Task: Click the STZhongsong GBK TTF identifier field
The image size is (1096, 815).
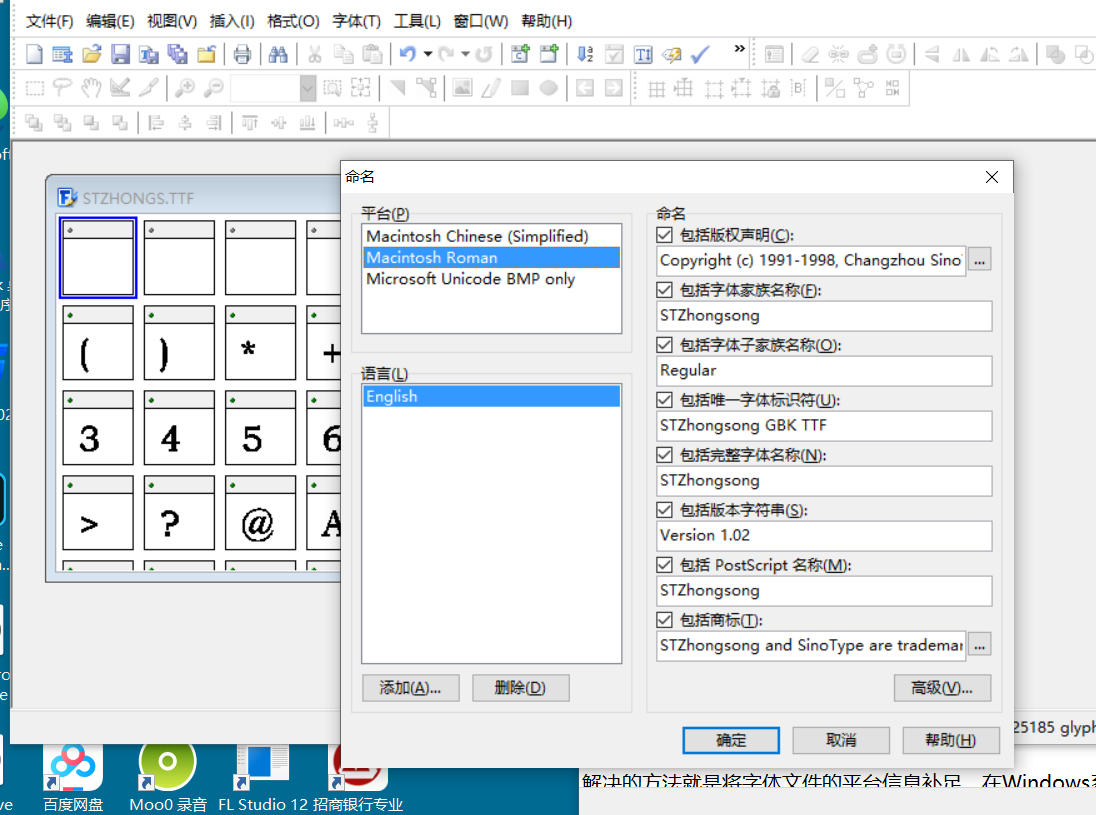Action: click(823, 425)
